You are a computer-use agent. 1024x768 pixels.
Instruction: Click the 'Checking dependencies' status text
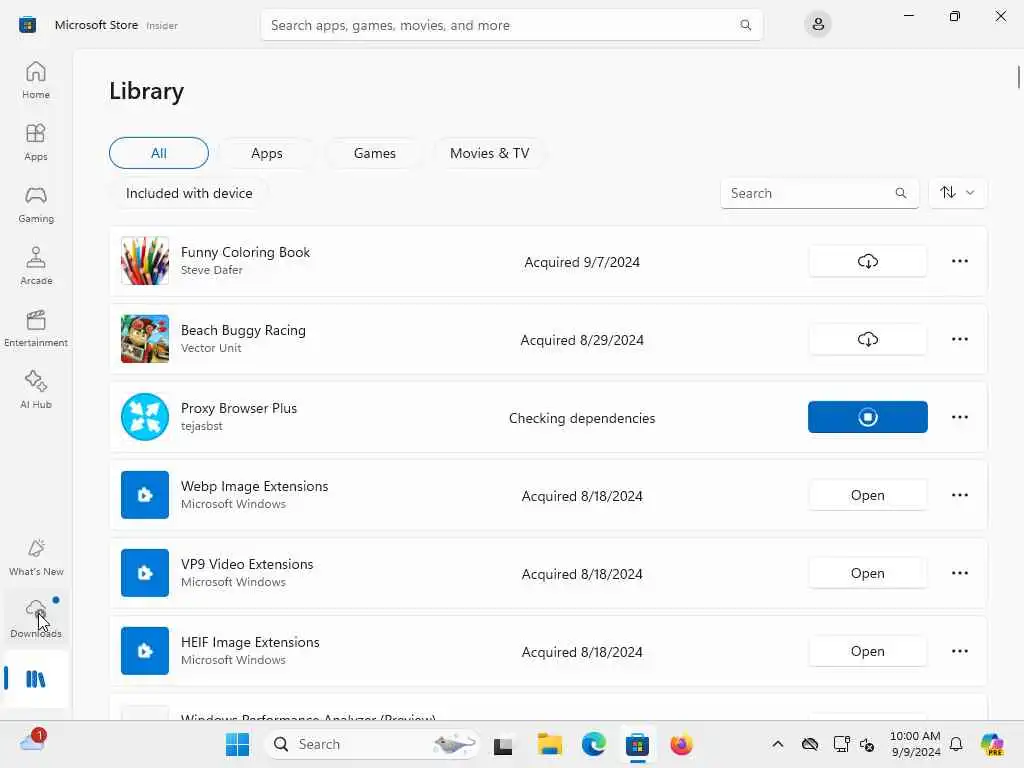pos(582,418)
